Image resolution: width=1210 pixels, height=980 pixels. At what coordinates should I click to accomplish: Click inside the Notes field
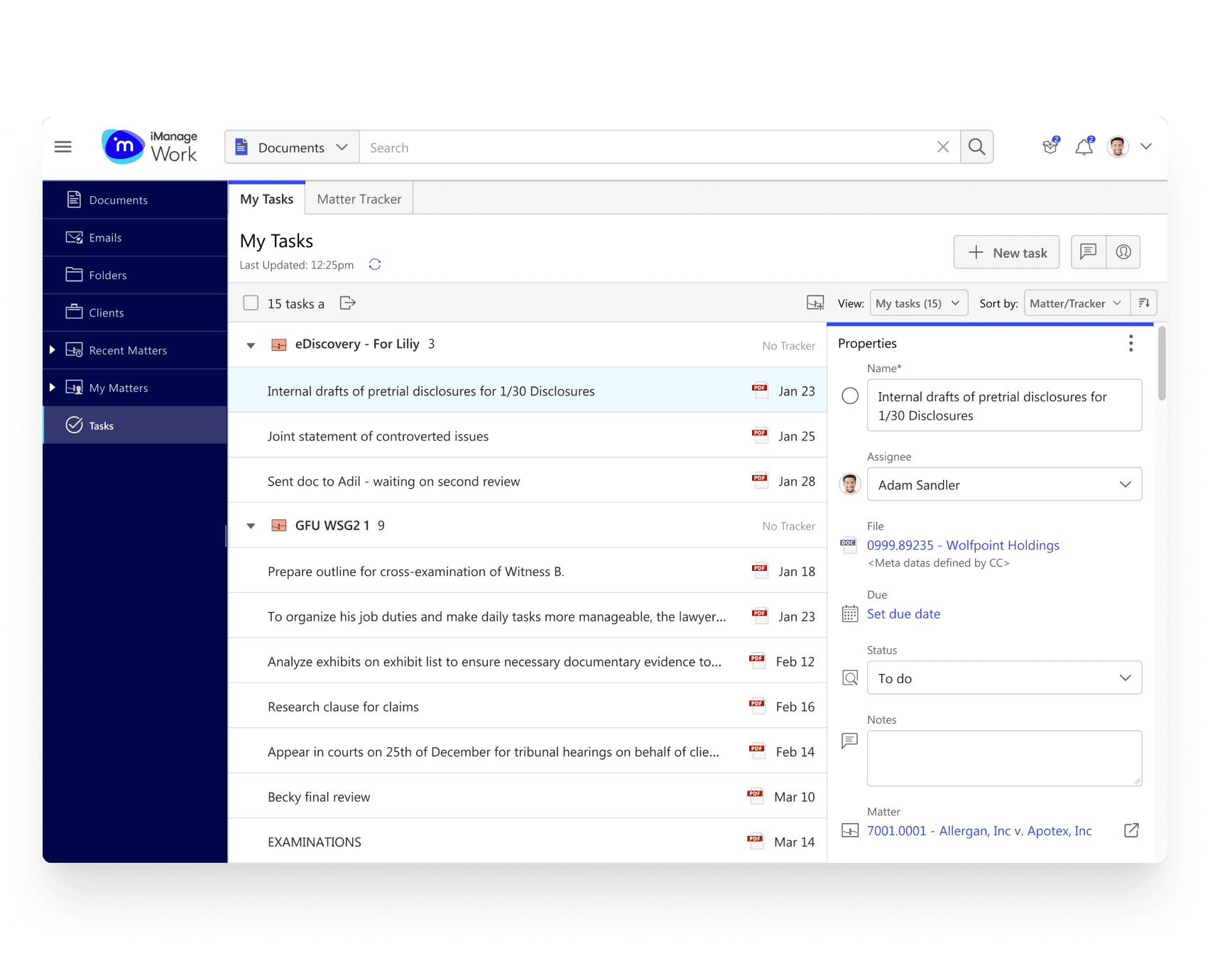(1003, 758)
